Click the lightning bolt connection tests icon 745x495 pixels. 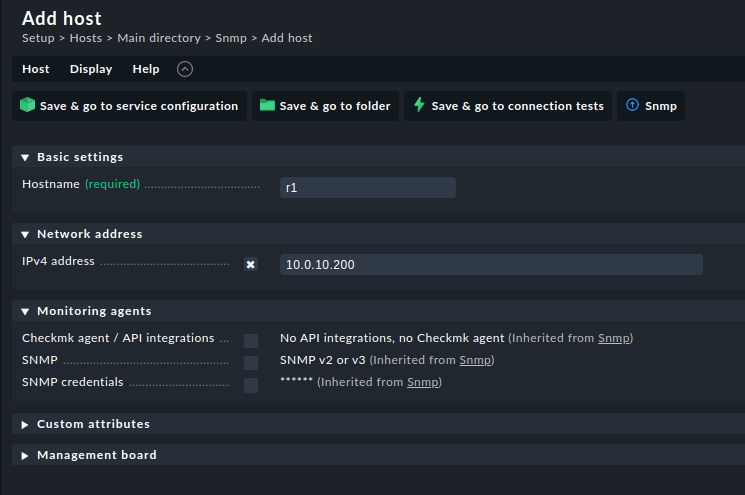pyautogui.click(x=419, y=105)
